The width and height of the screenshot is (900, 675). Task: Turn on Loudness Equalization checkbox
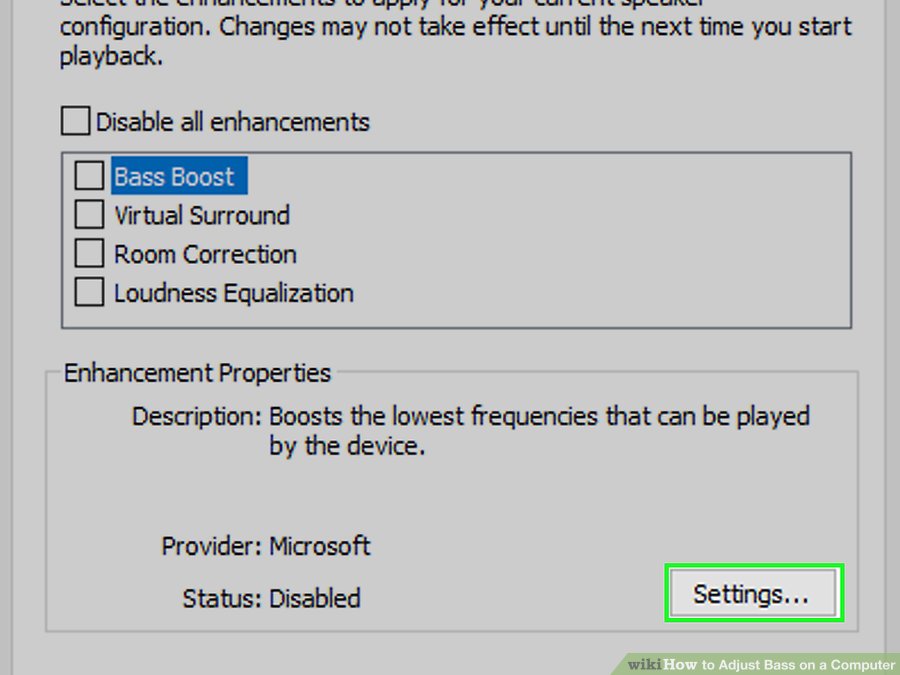coord(89,292)
